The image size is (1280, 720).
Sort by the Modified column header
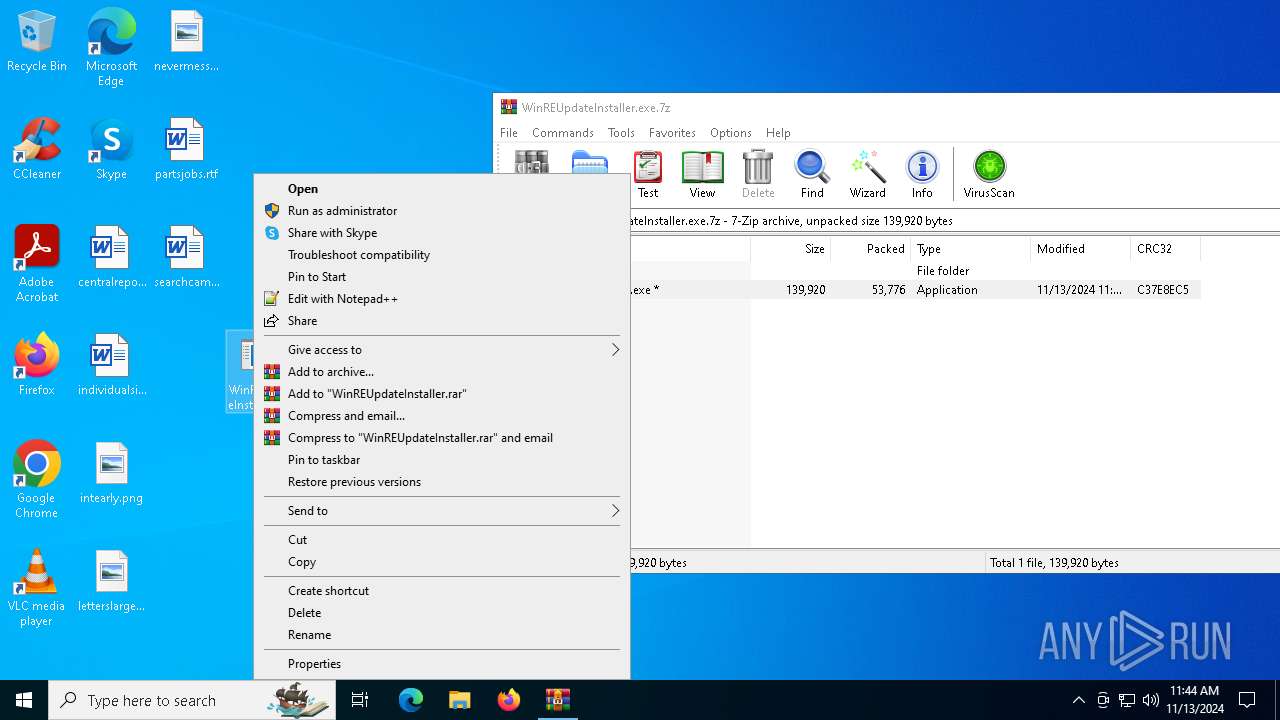coord(1080,249)
